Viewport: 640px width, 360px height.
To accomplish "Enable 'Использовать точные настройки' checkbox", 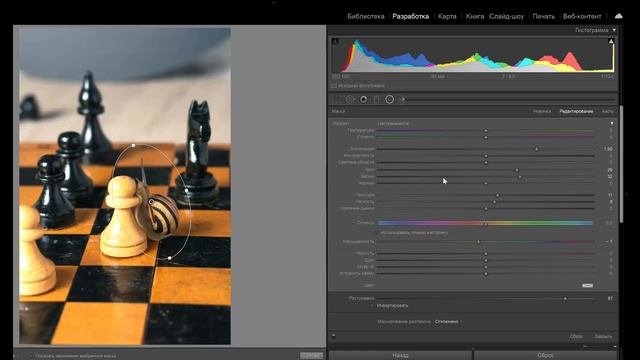I will (x=377, y=233).
